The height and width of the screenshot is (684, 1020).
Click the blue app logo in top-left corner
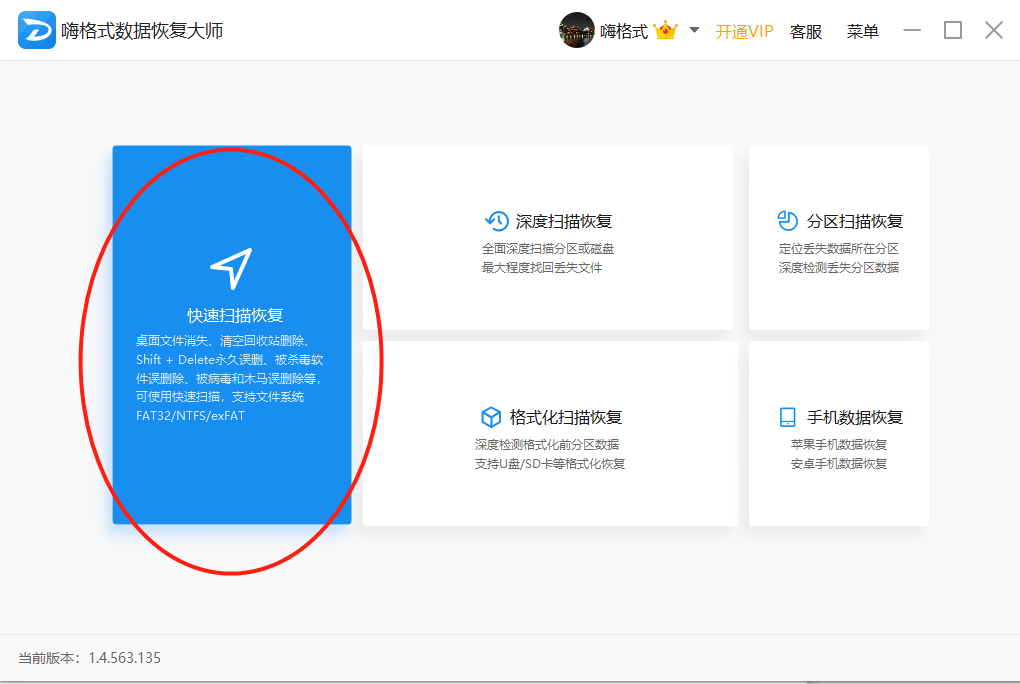(x=37, y=30)
